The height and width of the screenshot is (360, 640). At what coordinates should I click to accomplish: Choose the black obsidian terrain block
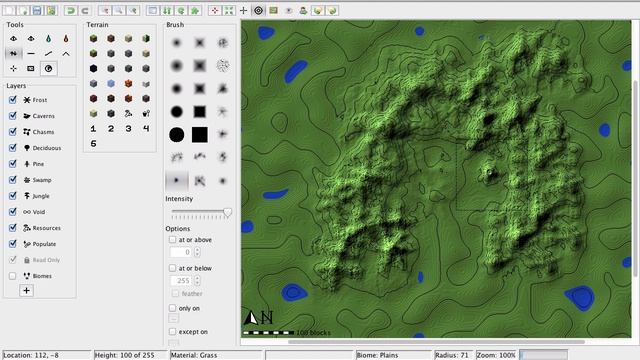point(93,69)
